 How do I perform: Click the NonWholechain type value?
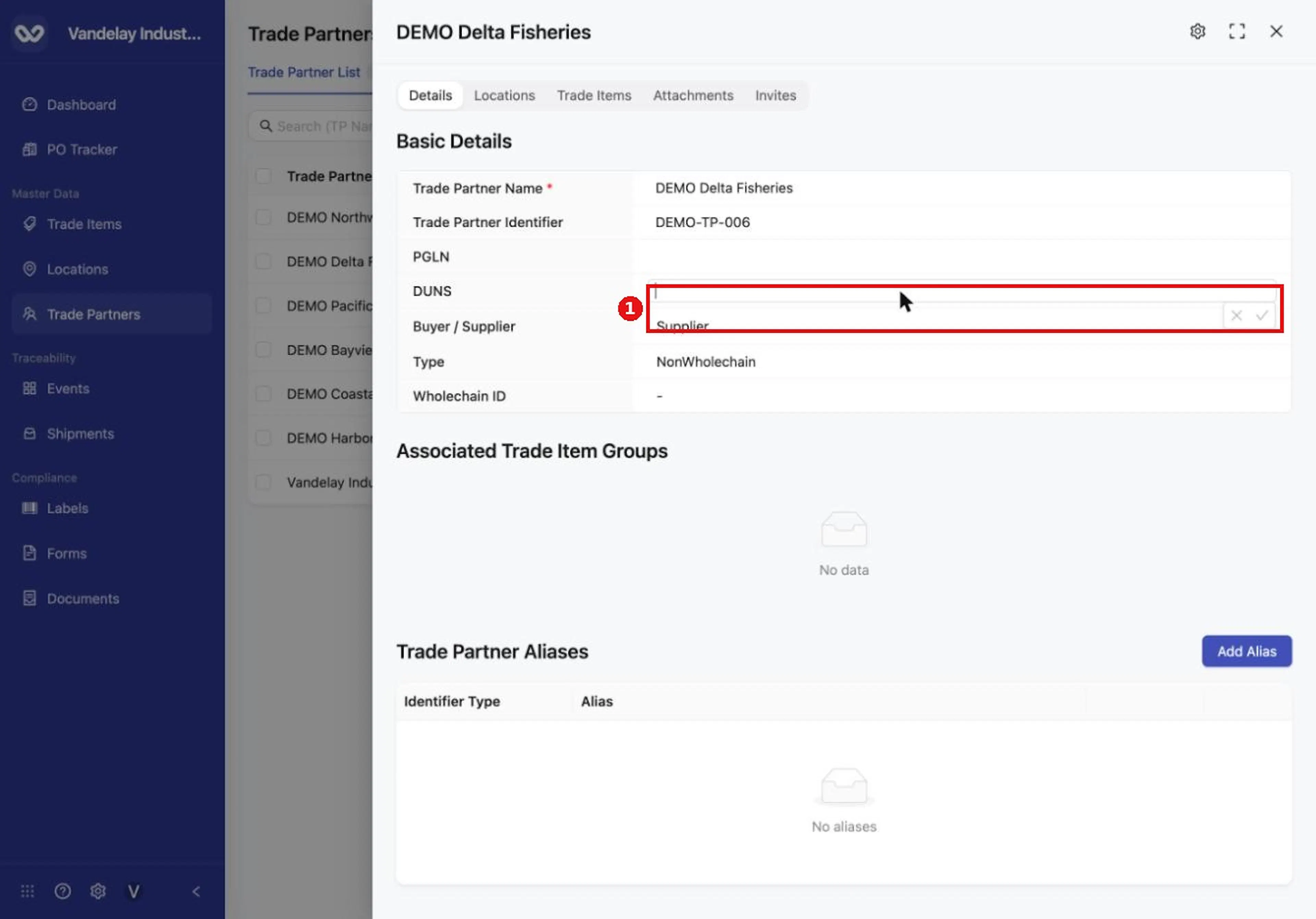[x=706, y=362]
